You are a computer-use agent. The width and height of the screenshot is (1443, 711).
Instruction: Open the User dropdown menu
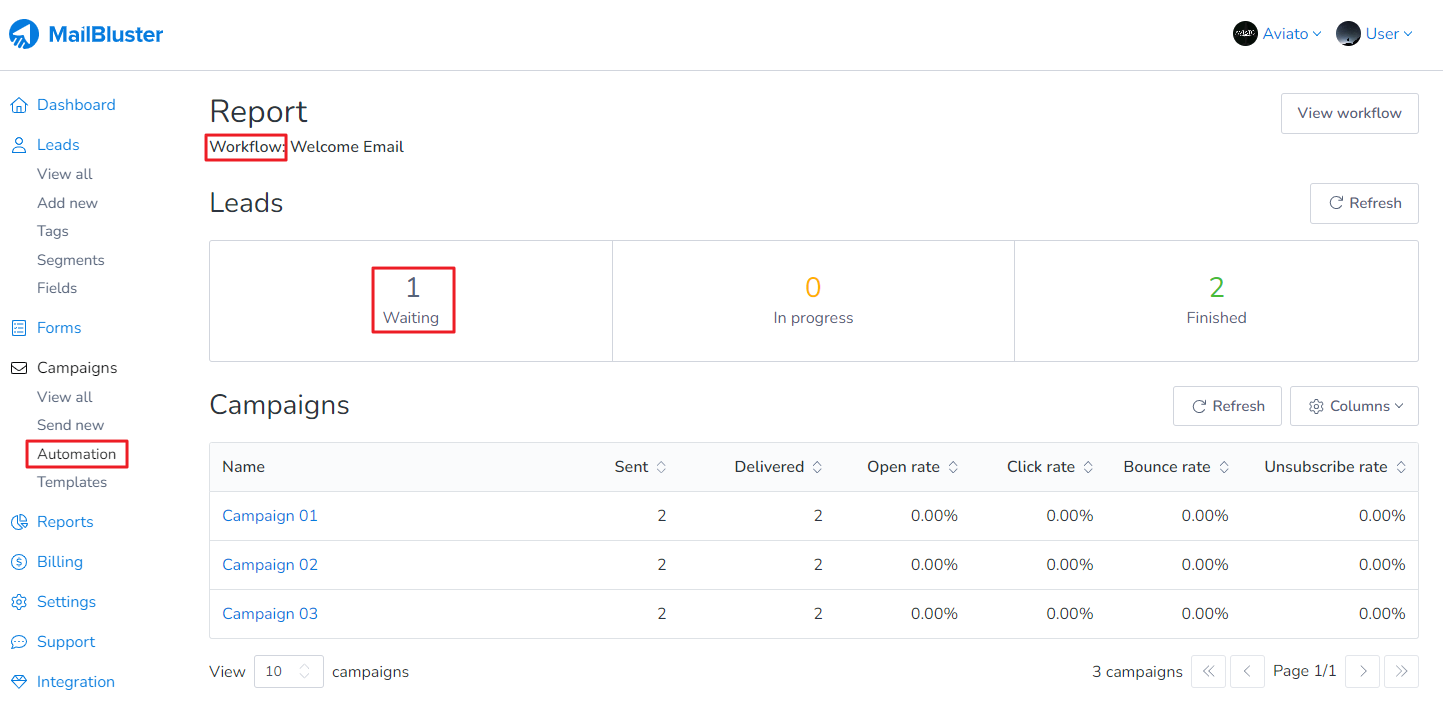click(x=1375, y=33)
